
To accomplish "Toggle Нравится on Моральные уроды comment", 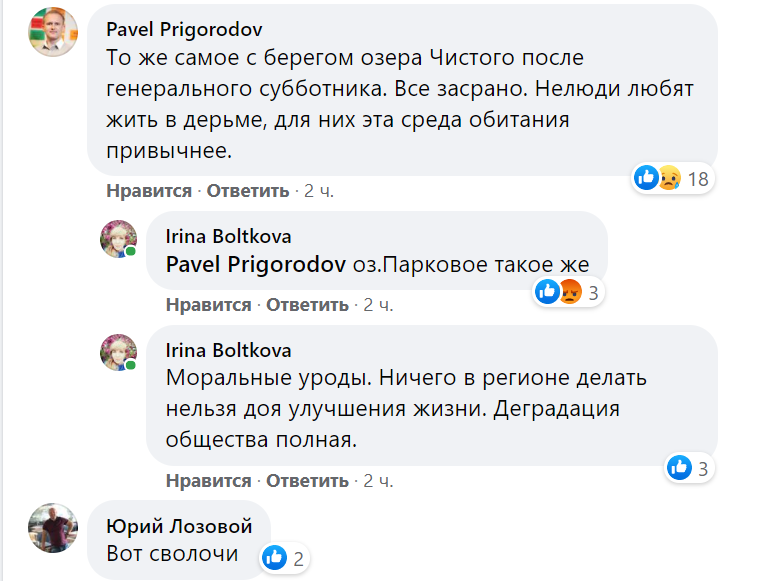I will pos(208,481).
